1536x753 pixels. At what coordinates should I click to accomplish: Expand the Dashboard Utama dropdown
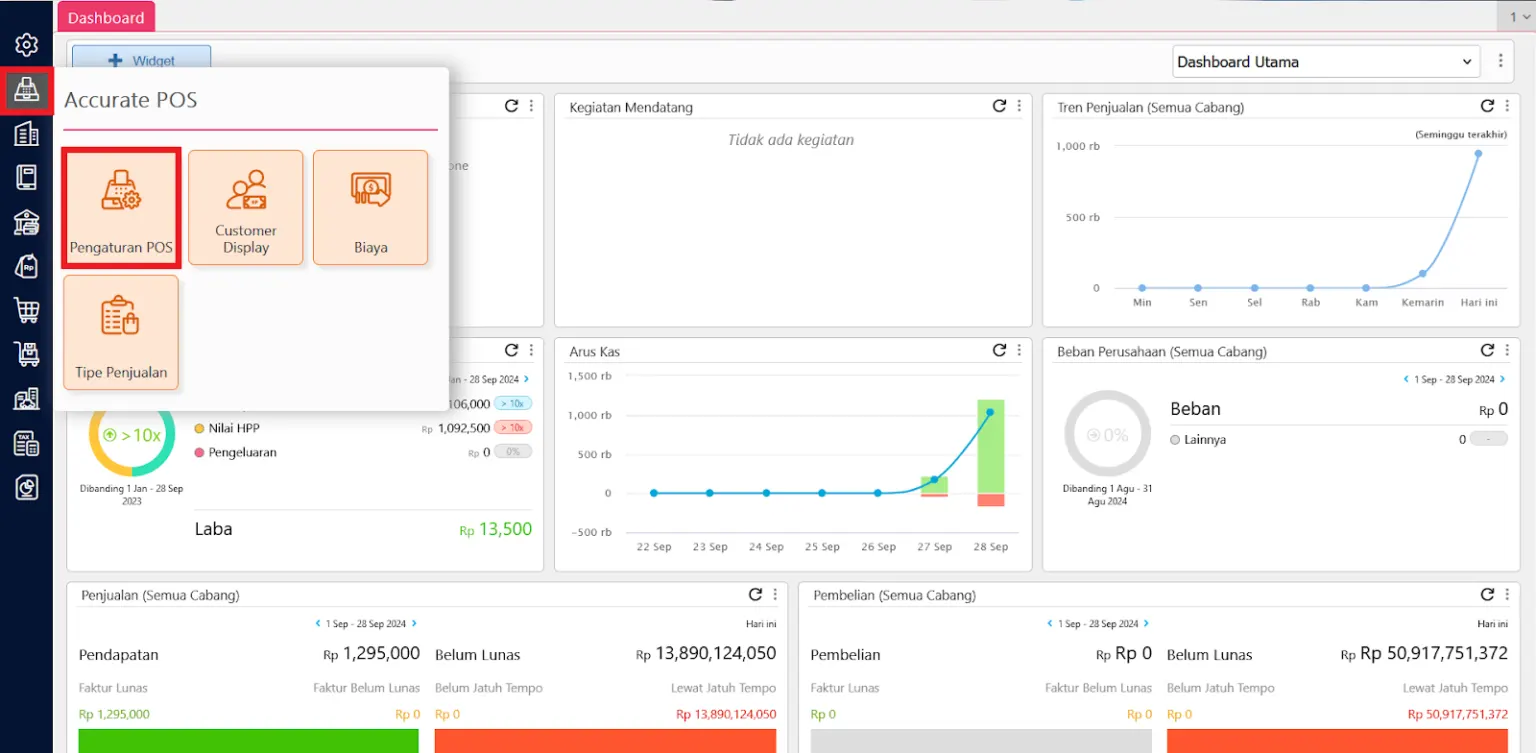(x=1326, y=62)
